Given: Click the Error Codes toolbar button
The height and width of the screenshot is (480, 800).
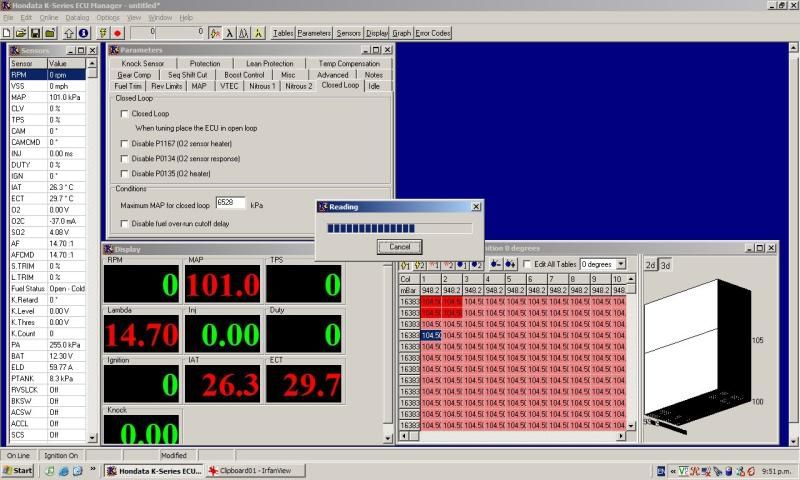Looking at the screenshot, I should pyautogui.click(x=433, y=33).
